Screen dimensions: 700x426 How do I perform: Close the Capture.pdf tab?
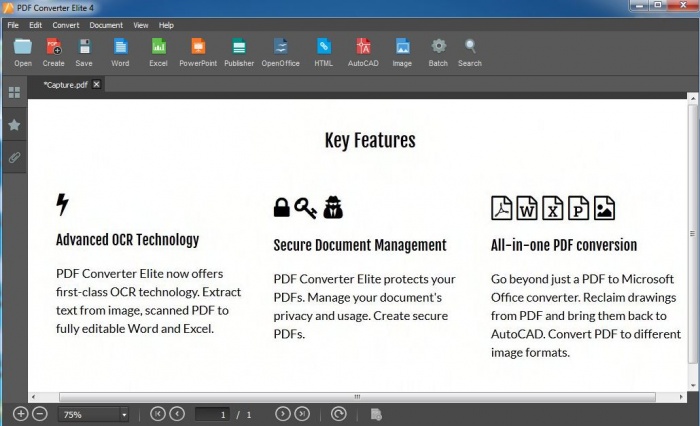pos(96,84)
